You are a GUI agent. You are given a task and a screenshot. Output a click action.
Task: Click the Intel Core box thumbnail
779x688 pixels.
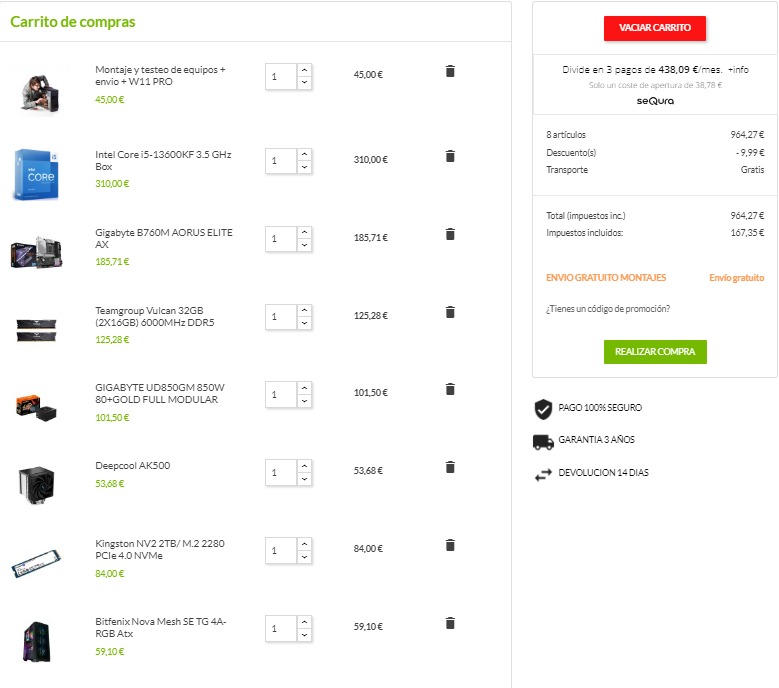point(36,174)
